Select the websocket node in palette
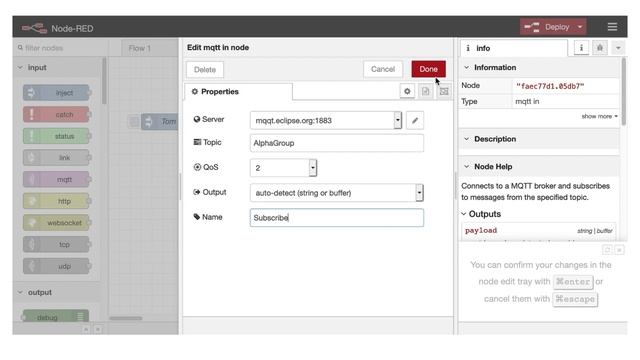This screenshot has height=360, width=640. point(56,222)
